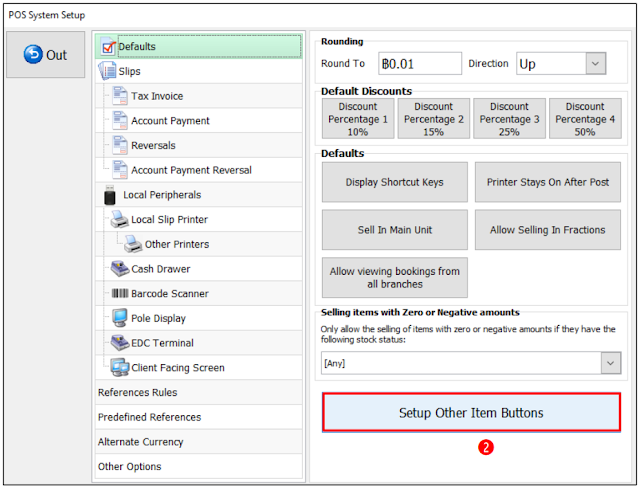Screen dimensions: 640x488
Task: Click the Barcode Scanner barcode icon
Action: 120,293
